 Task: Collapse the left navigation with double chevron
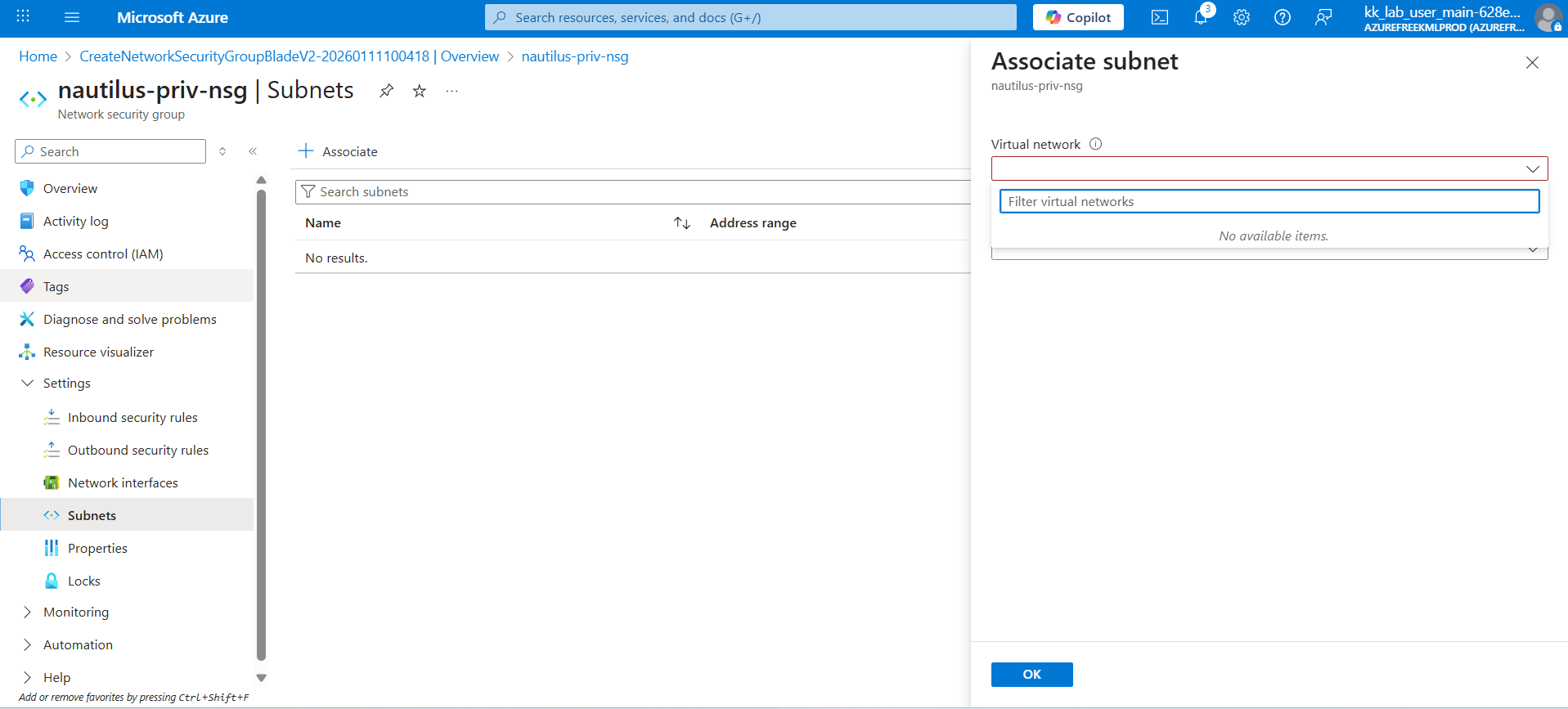point(253,151)
